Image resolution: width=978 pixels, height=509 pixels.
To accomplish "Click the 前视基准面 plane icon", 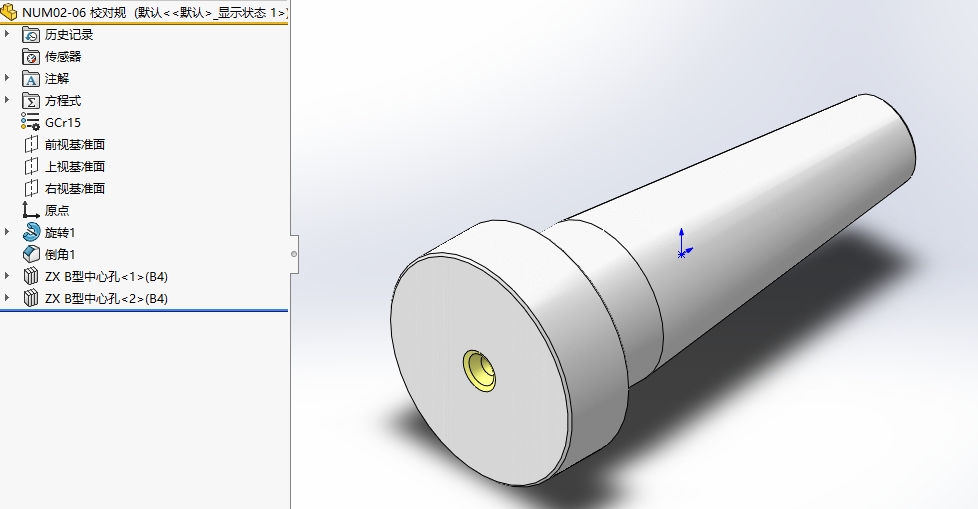I will coord(31,145).
